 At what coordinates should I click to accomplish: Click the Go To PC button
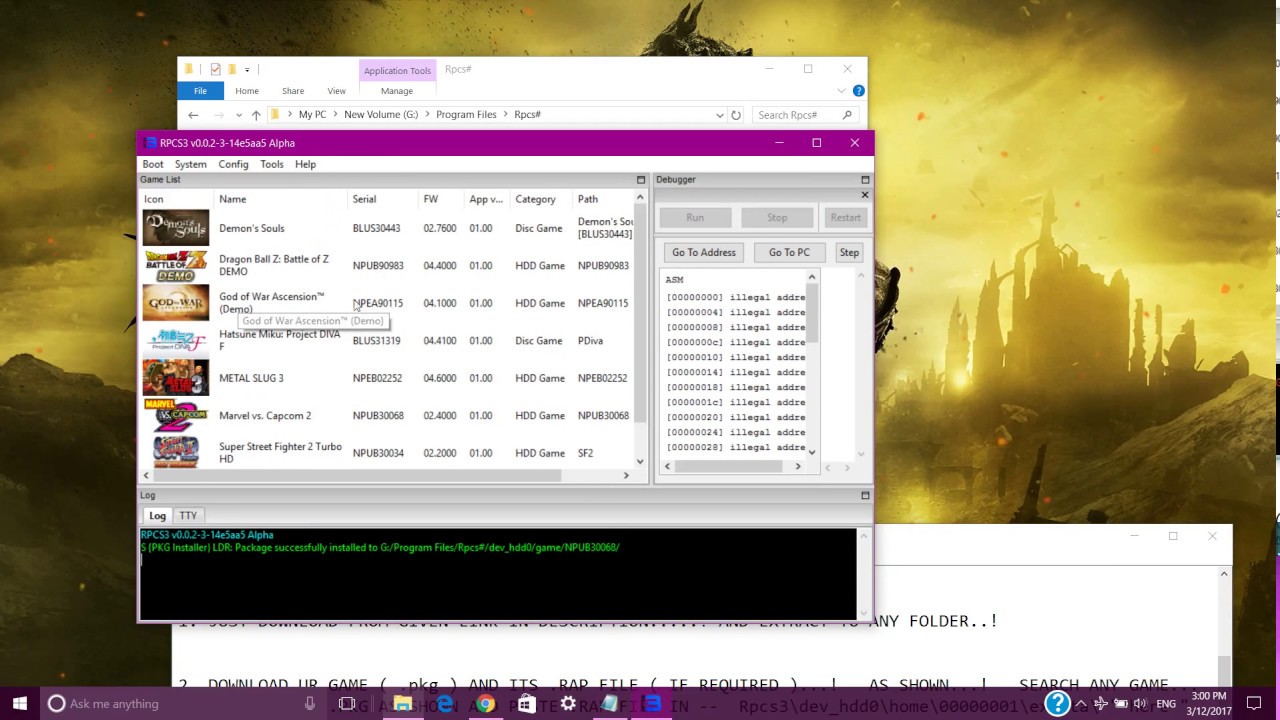coord(789,252)
